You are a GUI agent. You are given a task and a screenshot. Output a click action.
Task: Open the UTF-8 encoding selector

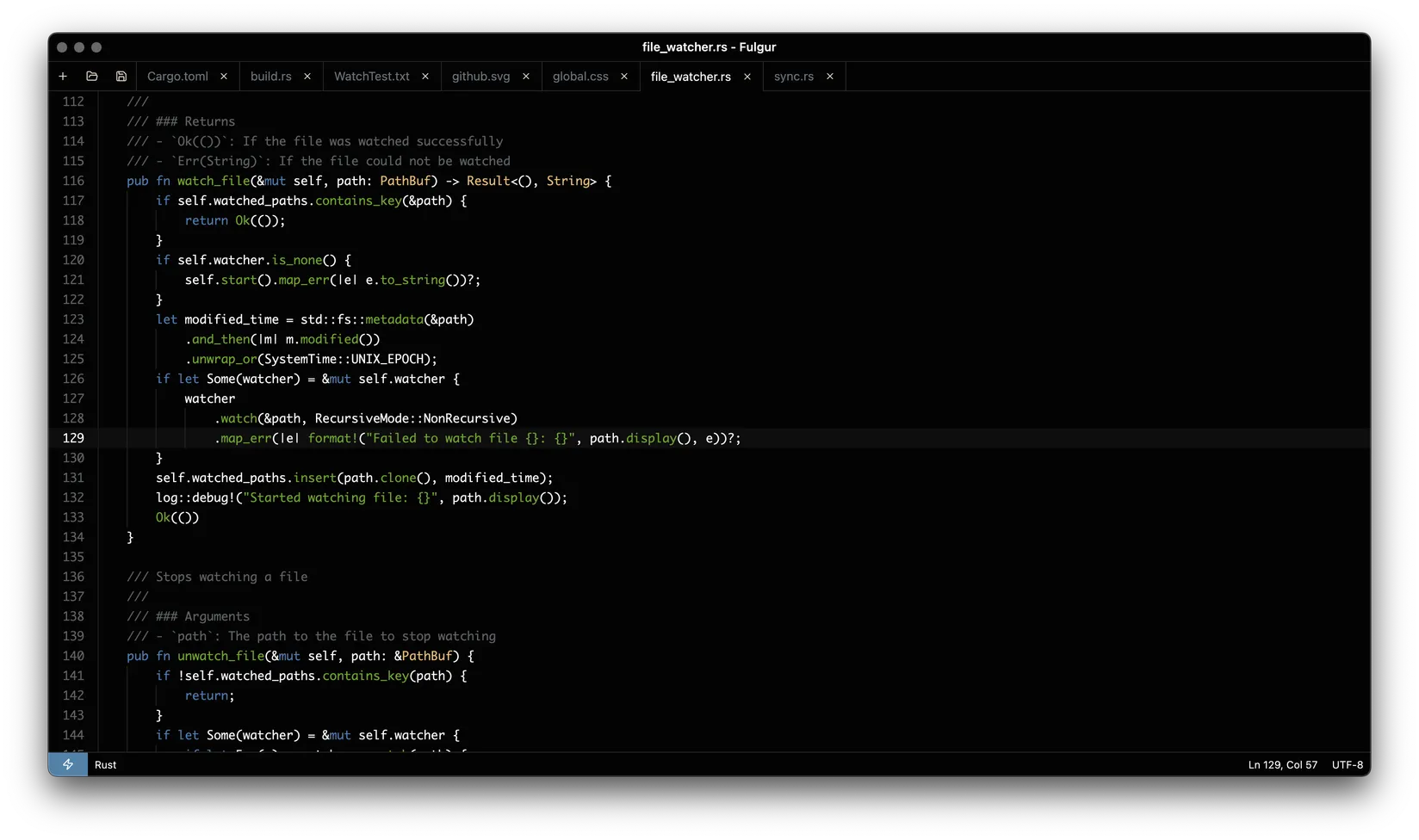point(1347,764)
